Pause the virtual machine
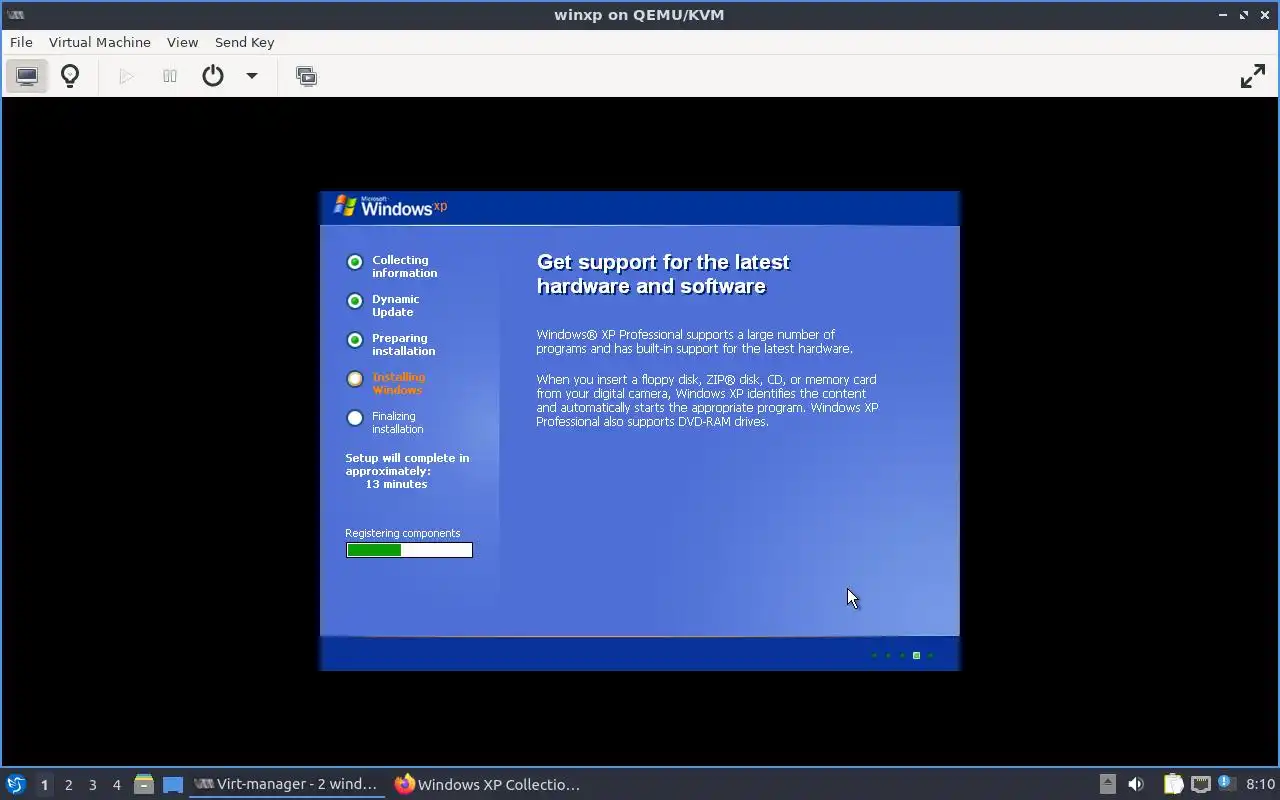 point(170,76)
